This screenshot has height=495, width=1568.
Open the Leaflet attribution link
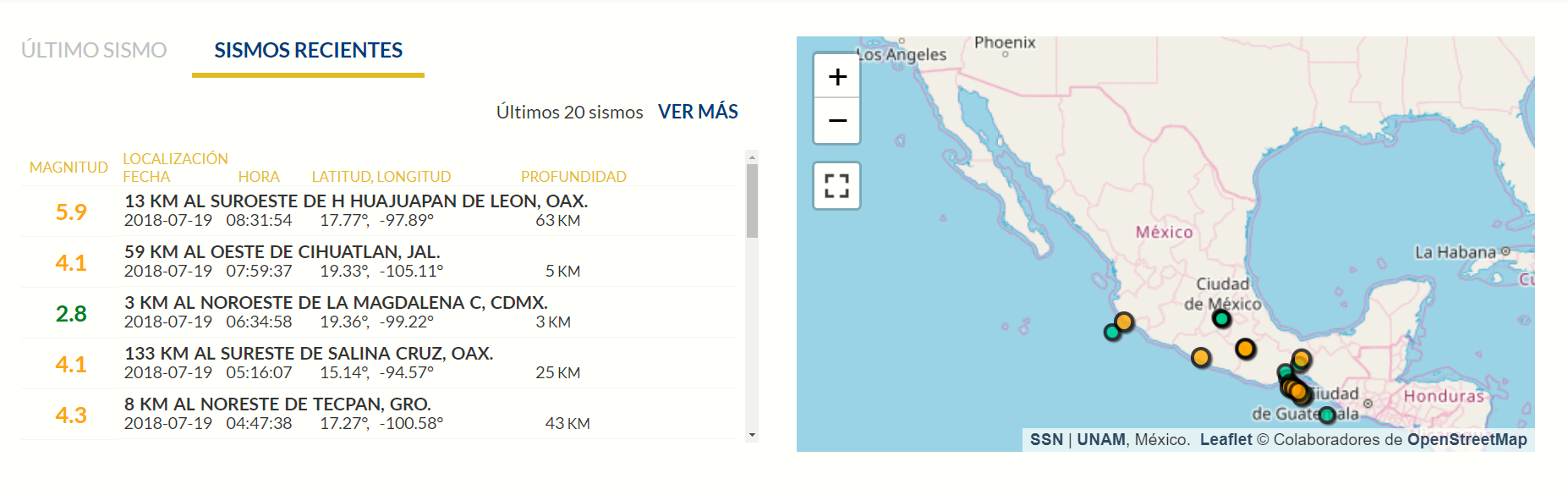[x=1225, y=439]
